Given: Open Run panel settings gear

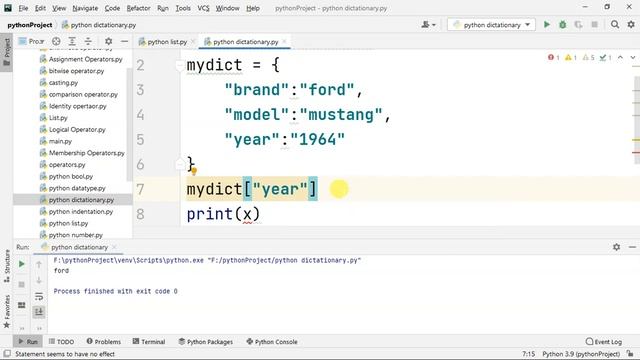Looking at the screenshot, I should coord(616,247).
